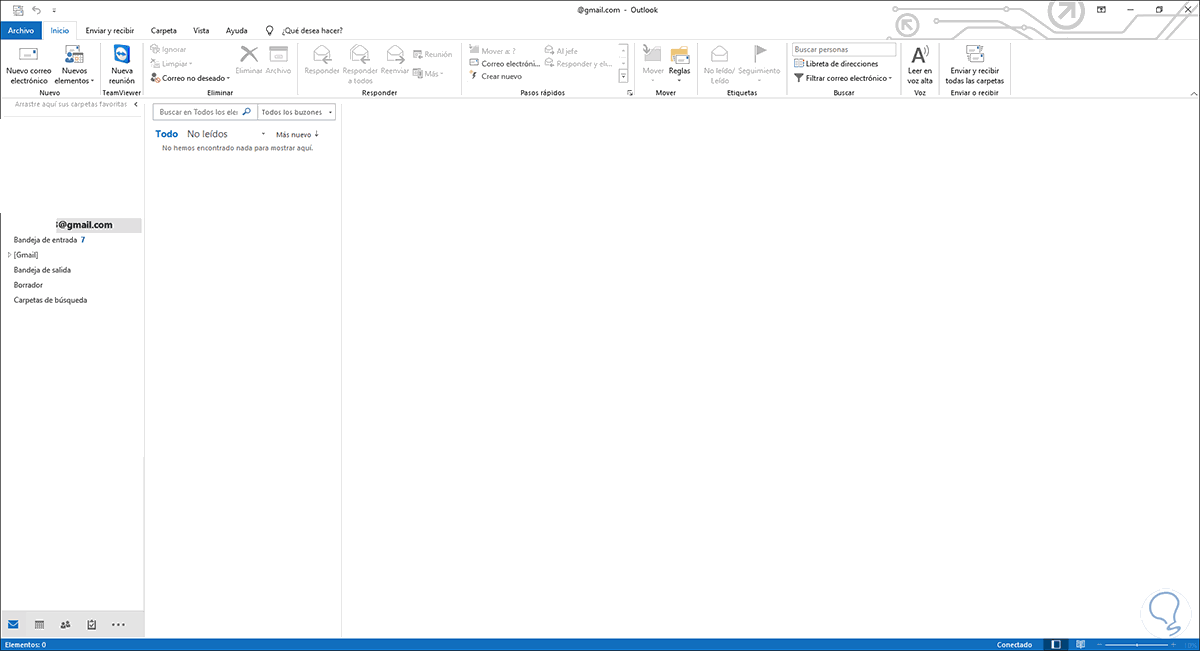1200x651 pixels.
Task: Click the Eliminar X icon
Action: click(x=249, y=54)
